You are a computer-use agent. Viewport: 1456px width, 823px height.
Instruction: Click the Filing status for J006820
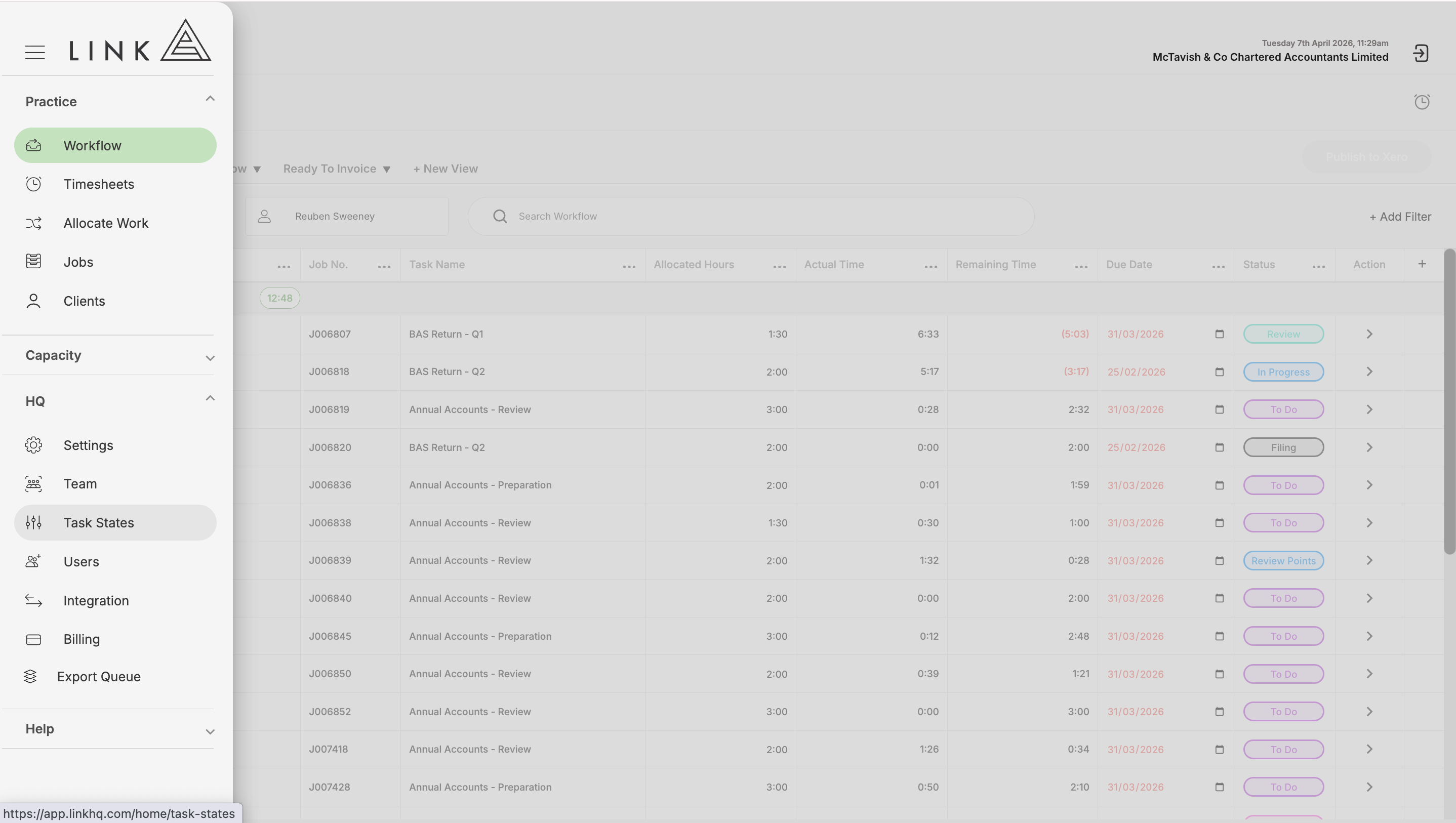click(1283, 447)
